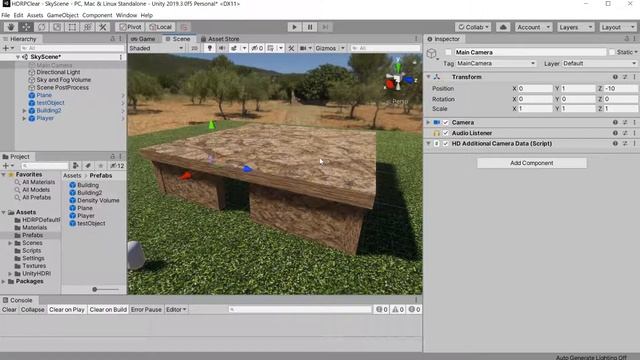Open the Layers dropdown in toolbar
The width and height of the screenshot is (640, 360).
[x=576, y=27]
